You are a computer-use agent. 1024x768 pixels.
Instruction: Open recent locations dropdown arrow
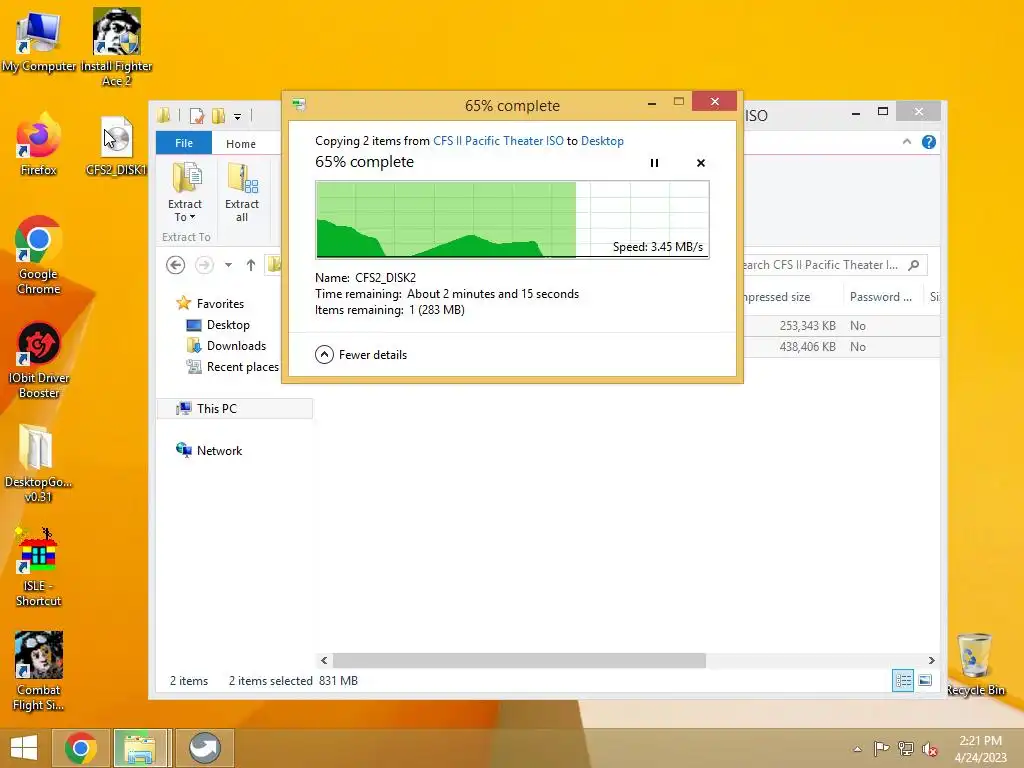point(228,265)
